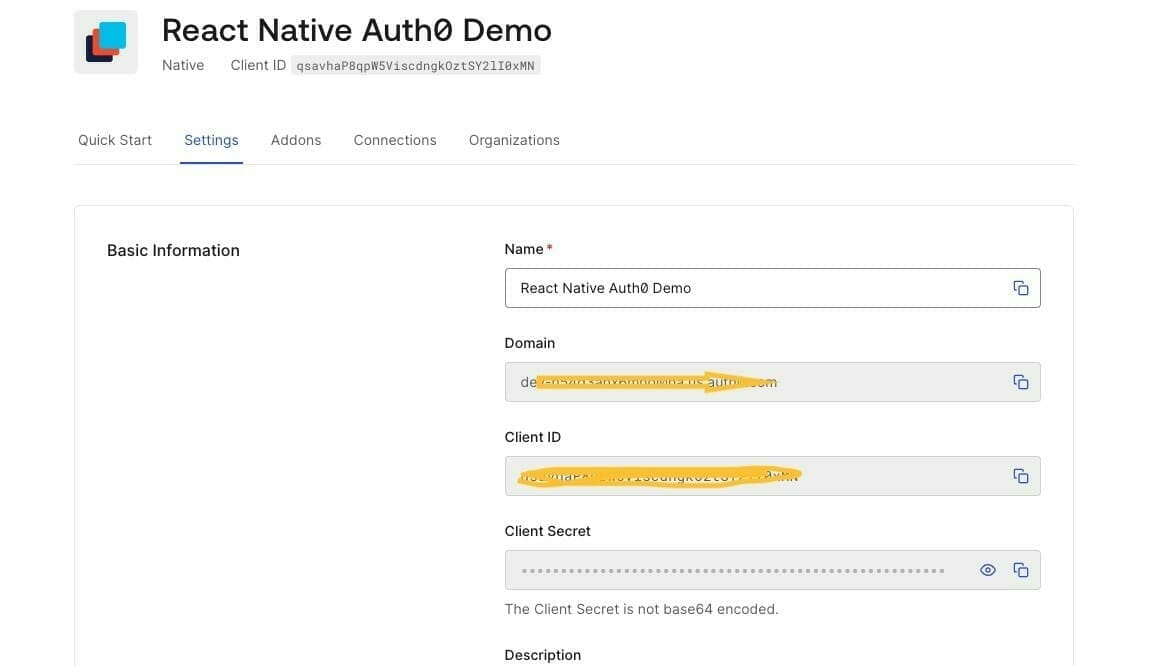Click the copy icon beside the Name field
This screenshot has height=666, width=1156.
pyautogui.click(x=1021, y=287)
